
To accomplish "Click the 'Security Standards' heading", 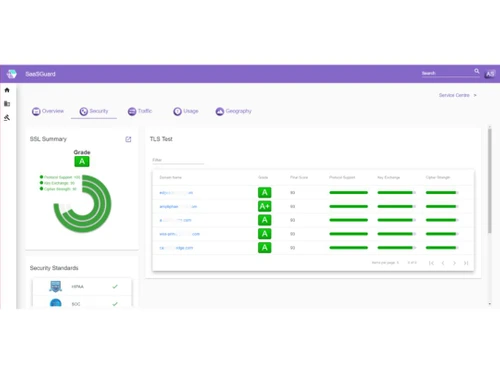I will point(54,268).
